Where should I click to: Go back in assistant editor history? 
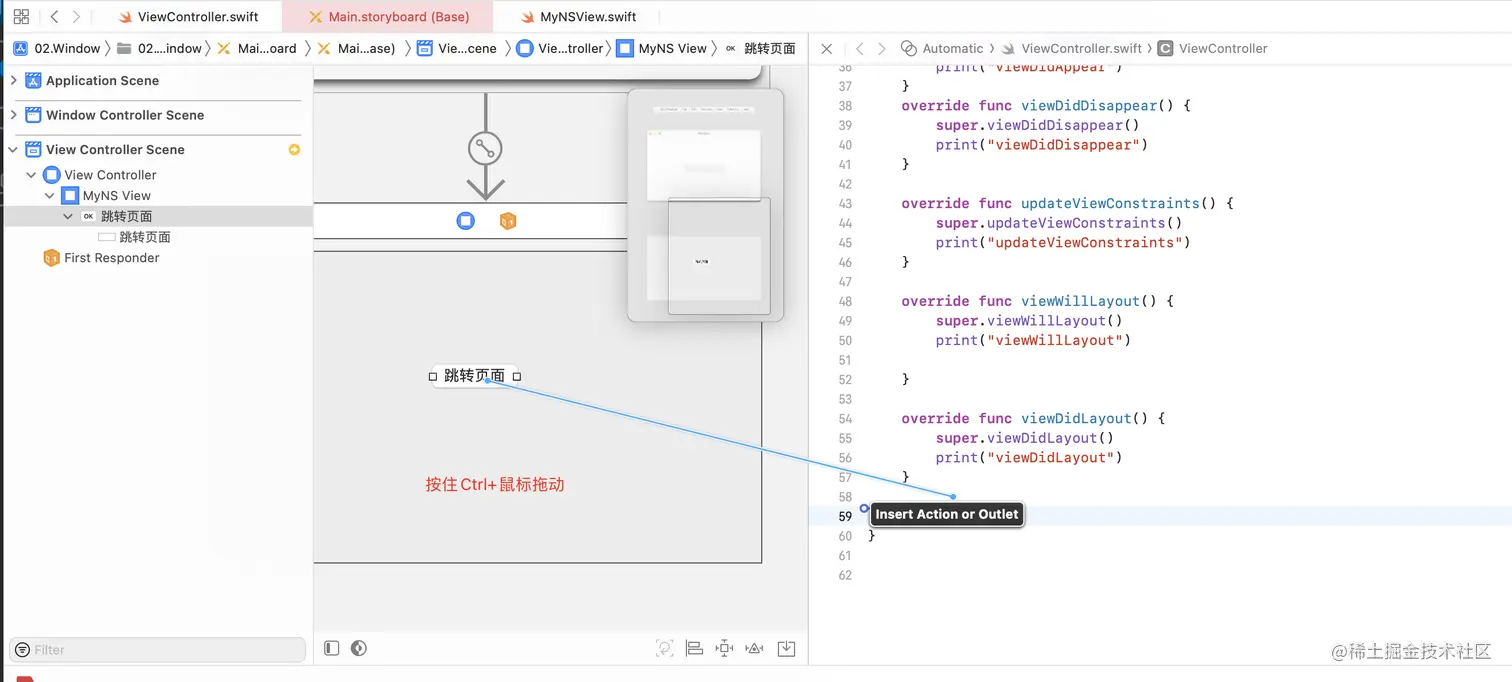click(859, 48)
